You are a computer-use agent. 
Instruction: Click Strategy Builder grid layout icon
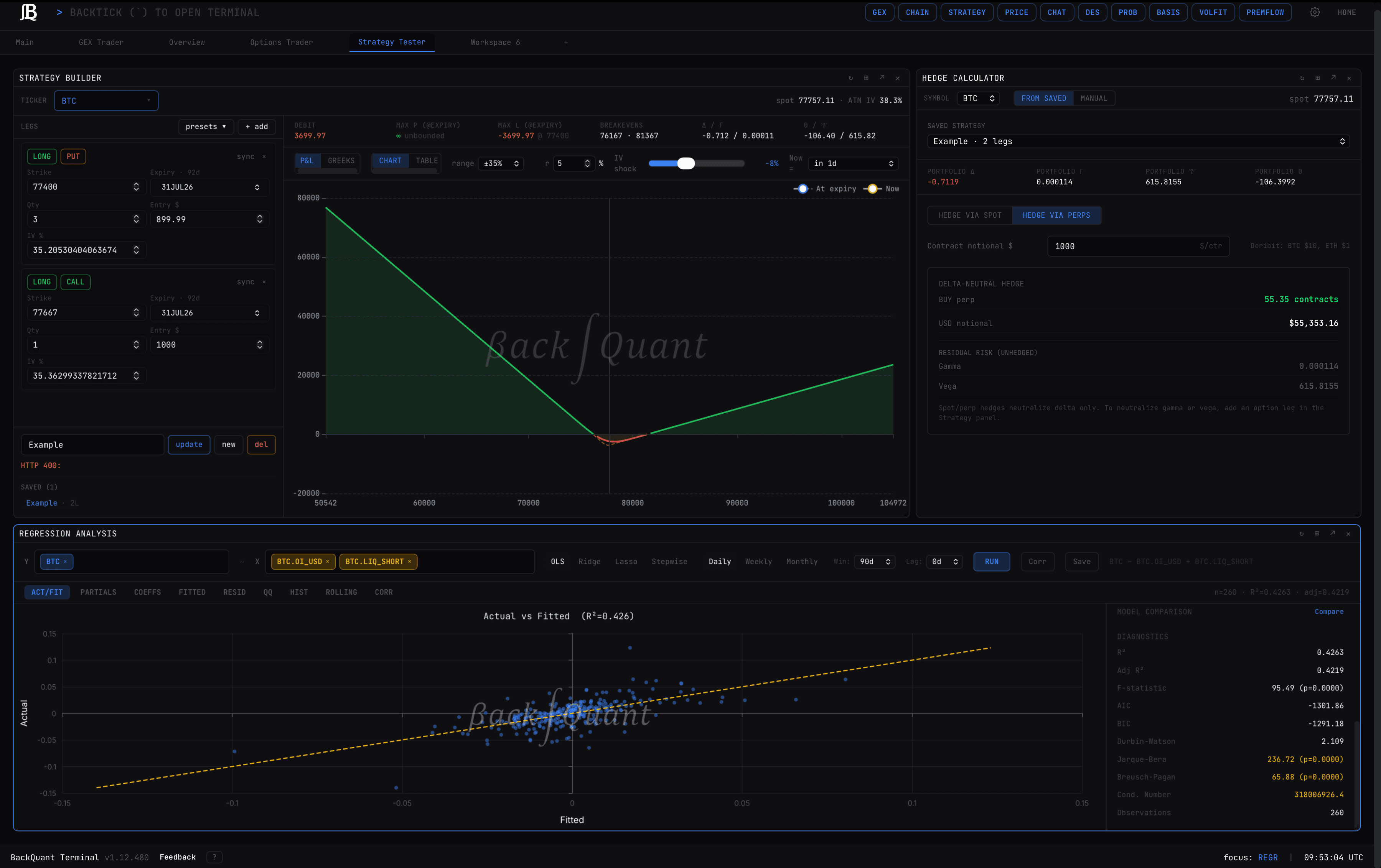866,78
